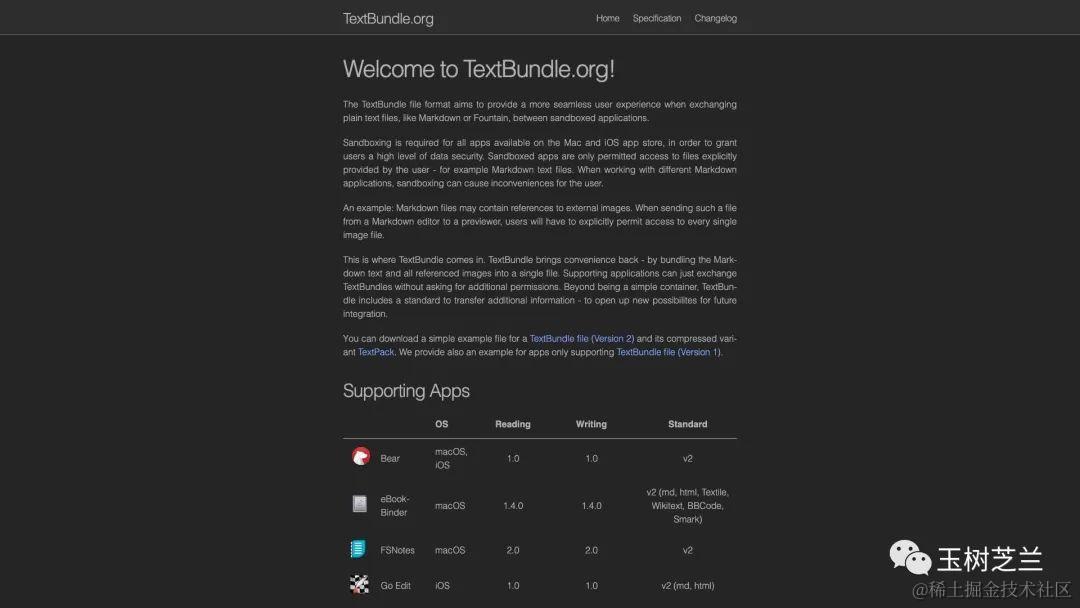Screen dimensions: 1080x608
Task: Click the TextBundle.org site logo
Action: coord(388,19)
